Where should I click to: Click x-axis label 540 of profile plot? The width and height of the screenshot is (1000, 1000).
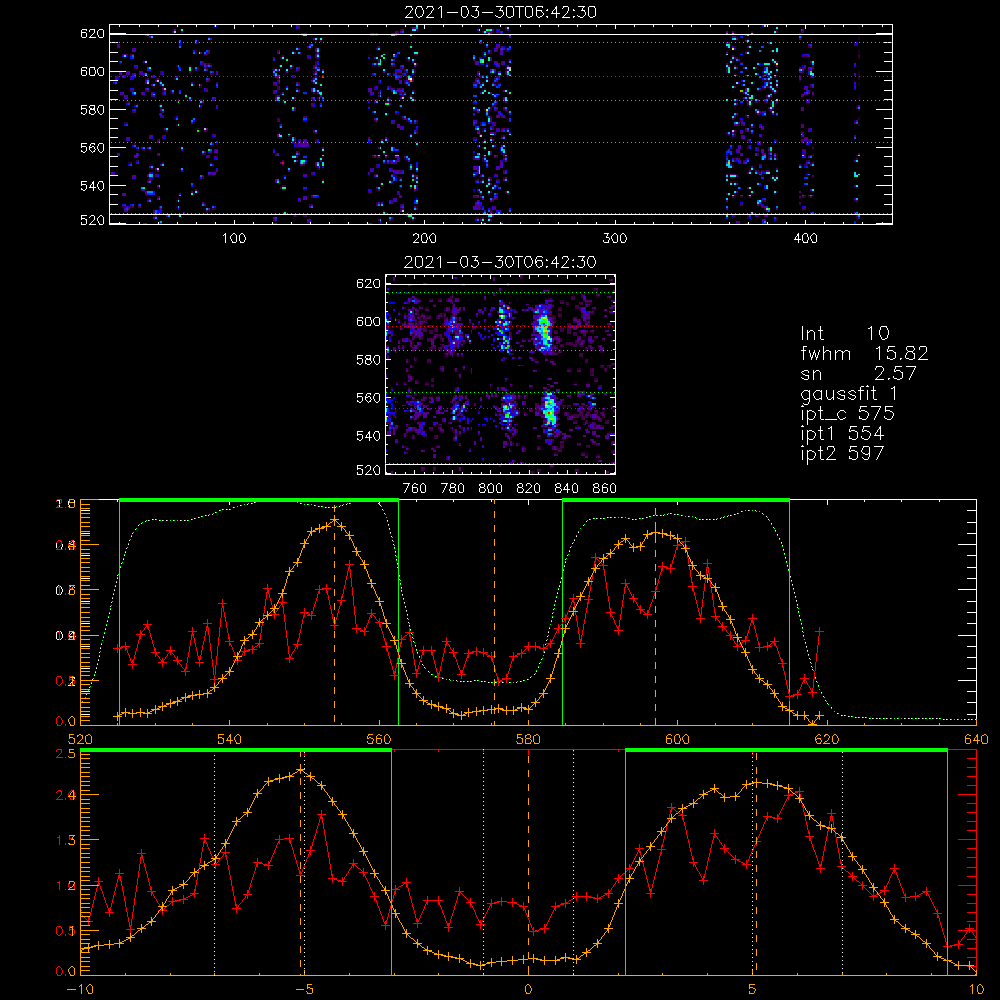pyautogui.click(x=230, y=740)
